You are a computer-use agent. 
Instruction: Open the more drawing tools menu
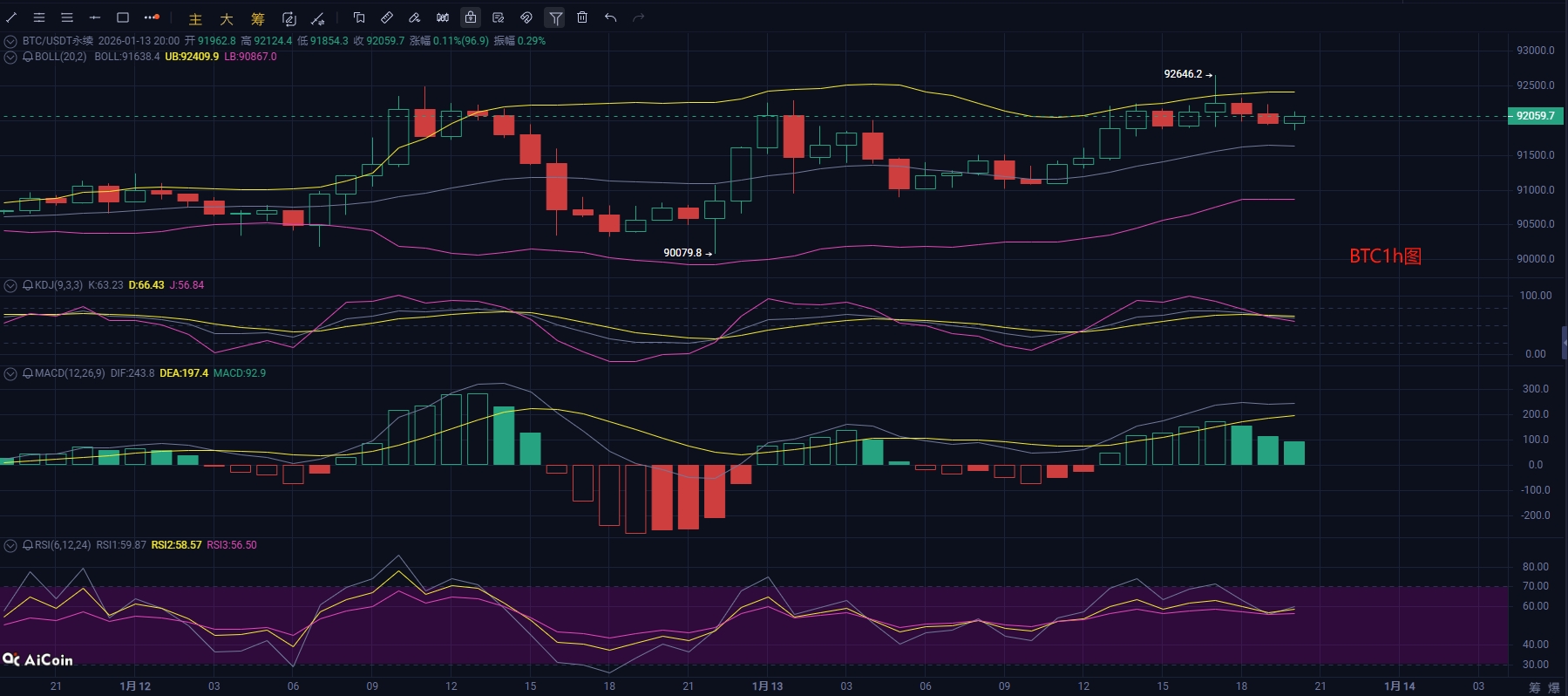pyautogui.click(x=152, y=17)
